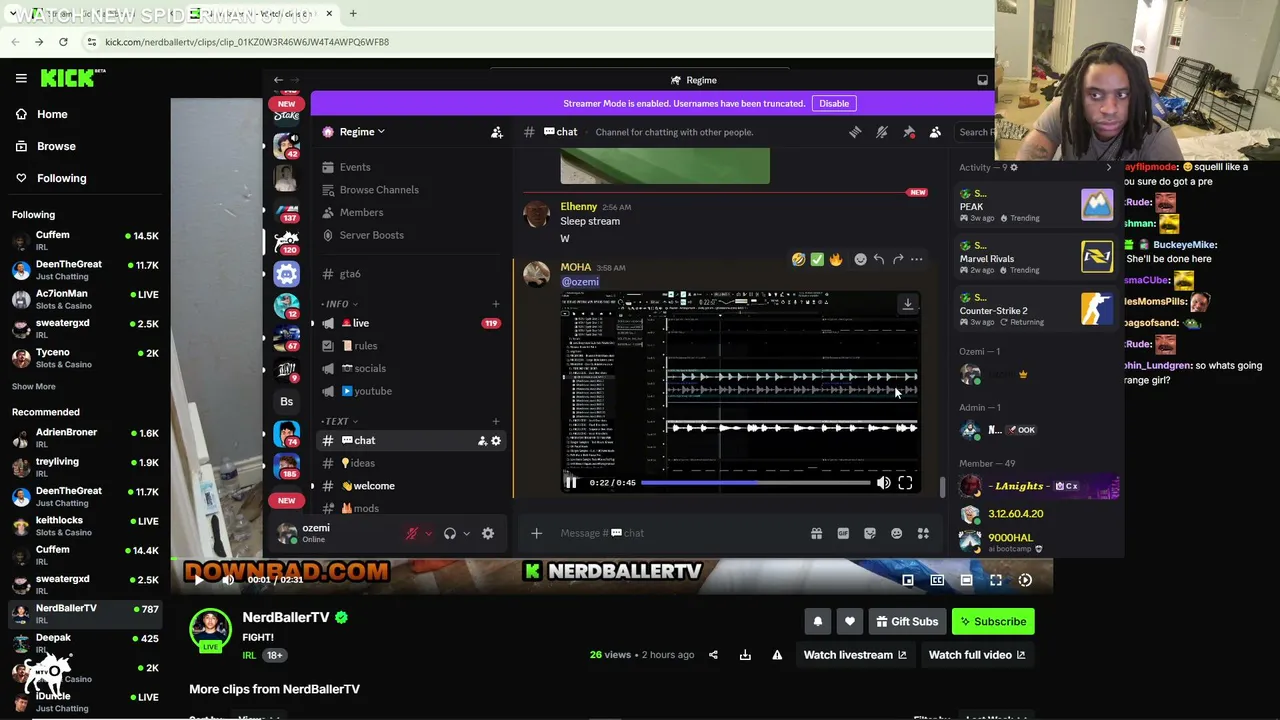Disable Discord Streamer Mode

(834, 104)
